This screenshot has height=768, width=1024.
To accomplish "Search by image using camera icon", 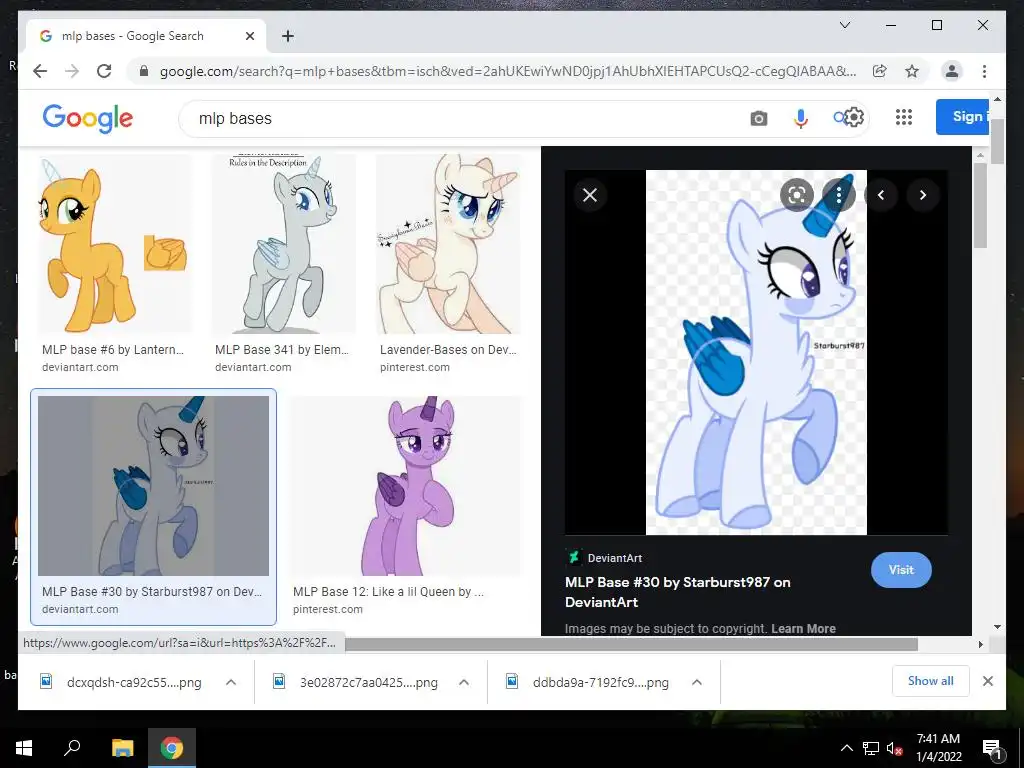I will 758,118.
